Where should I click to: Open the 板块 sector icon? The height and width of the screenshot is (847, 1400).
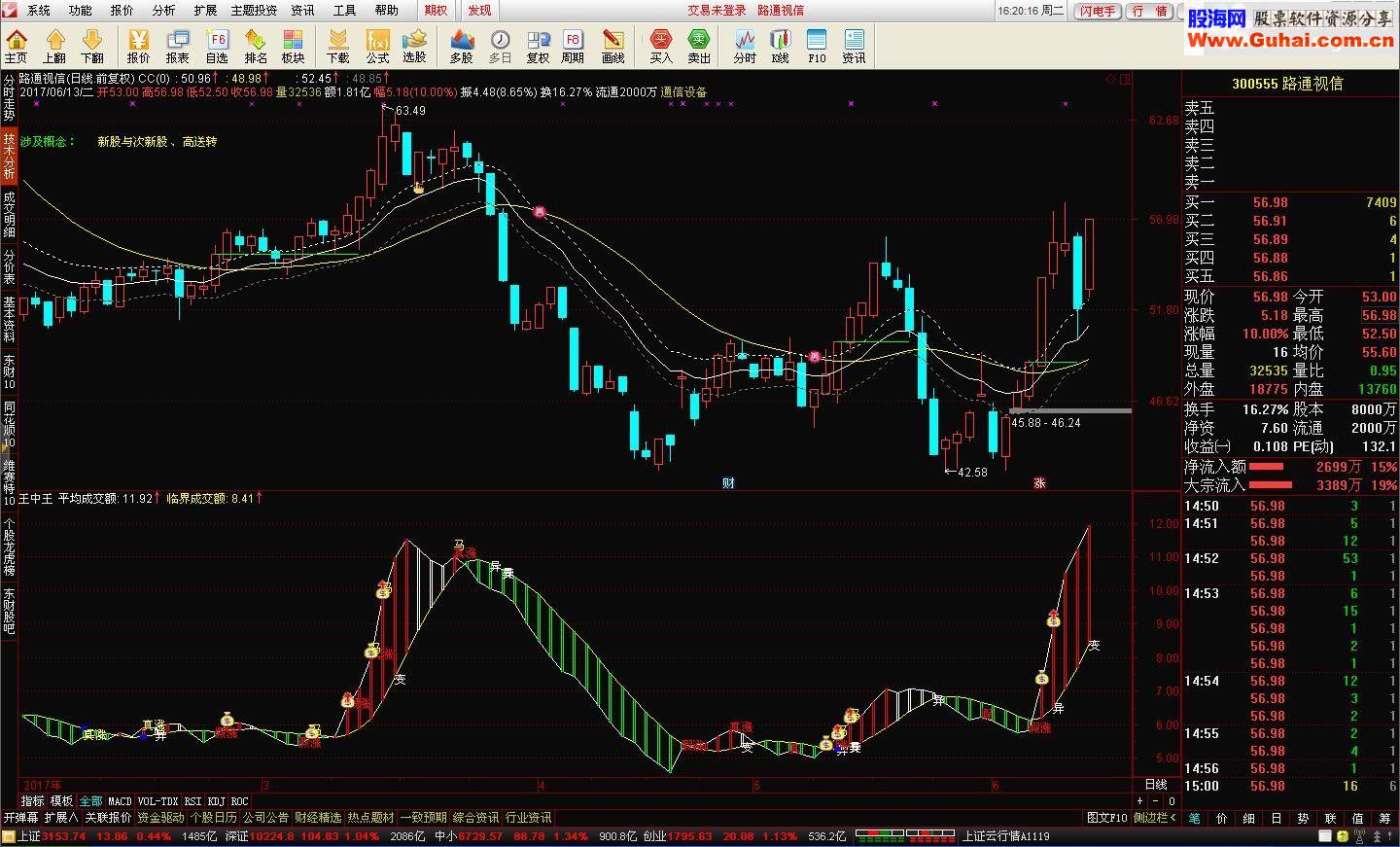(293, 47)
